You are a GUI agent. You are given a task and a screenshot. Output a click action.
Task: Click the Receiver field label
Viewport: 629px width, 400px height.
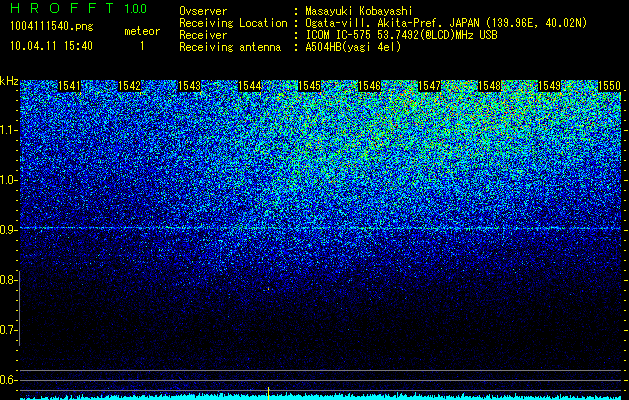click(x=203, y=35)
